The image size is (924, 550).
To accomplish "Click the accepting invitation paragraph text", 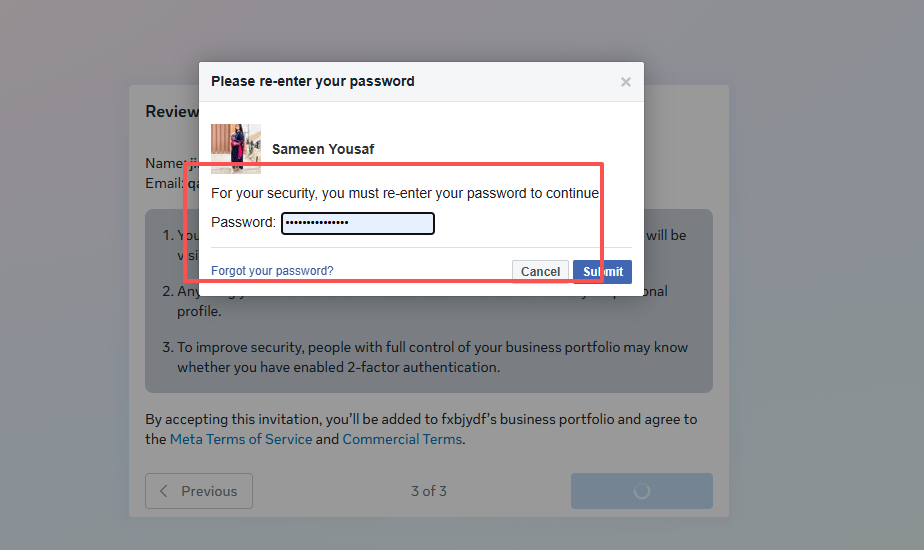I will point(420,420).
